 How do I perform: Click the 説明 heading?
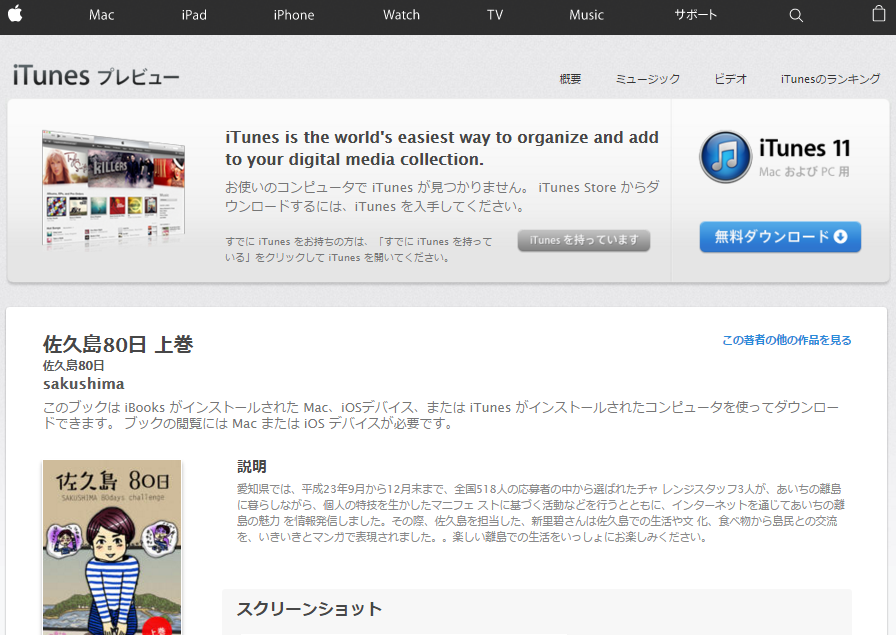(252, 466)
